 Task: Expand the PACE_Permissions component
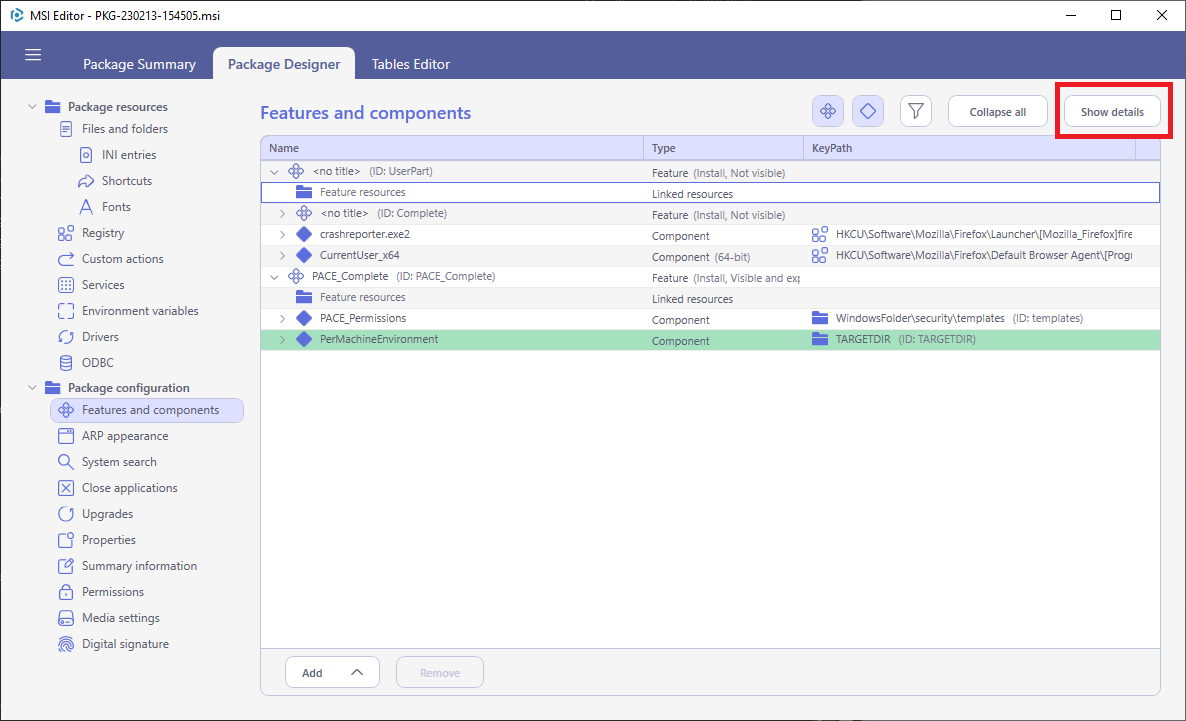(x=282, y=319)
